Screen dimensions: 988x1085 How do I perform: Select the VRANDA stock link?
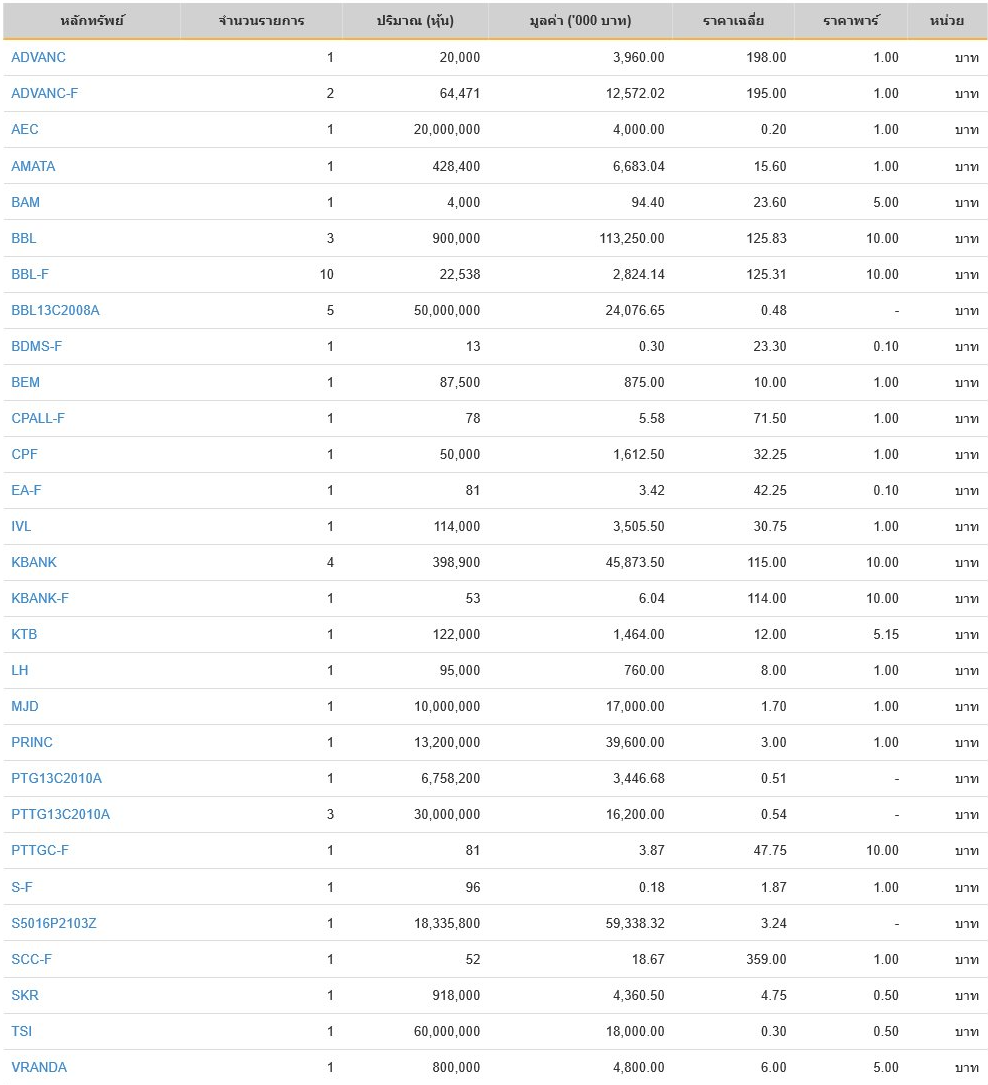pos(39,1067)
